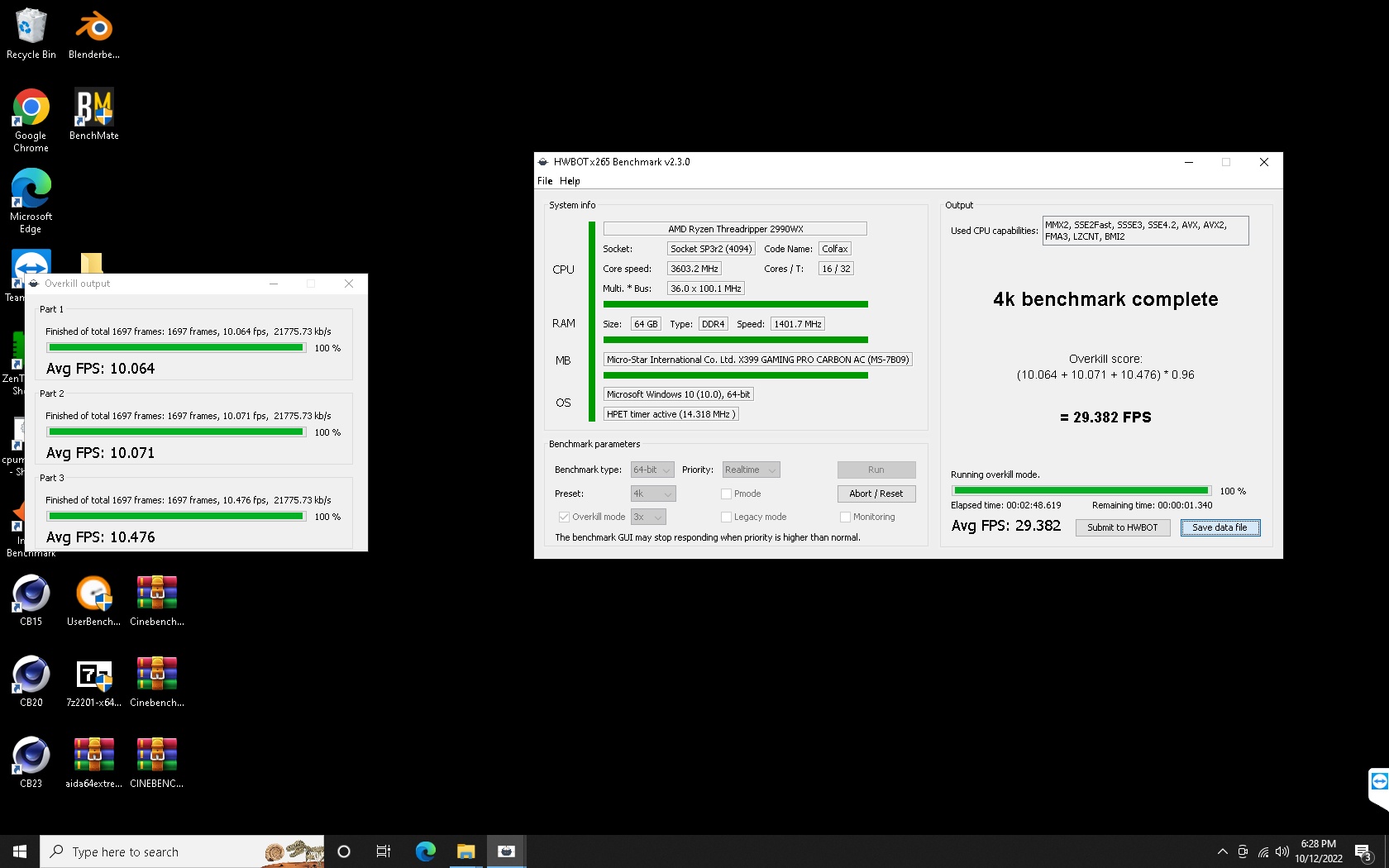Click the Abort / Reset button
The image size is (1389, 868).
[x=876, y=494]
